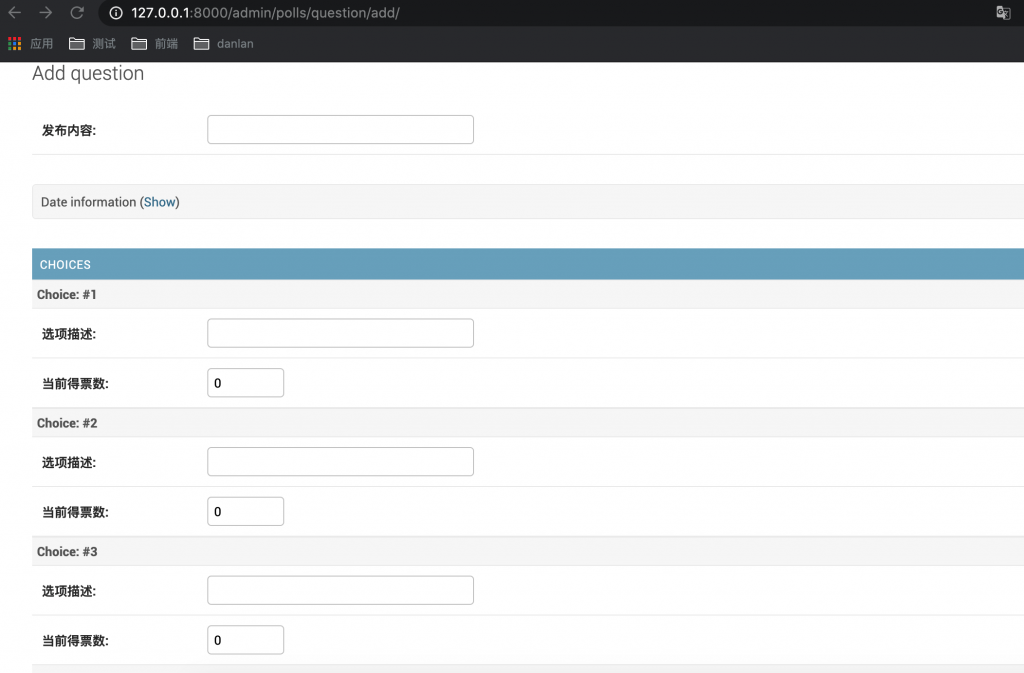This screenshot has width=1024, height=673.
Task: Click Choice #1 当前得票数 number field
Action: [245, 383]
